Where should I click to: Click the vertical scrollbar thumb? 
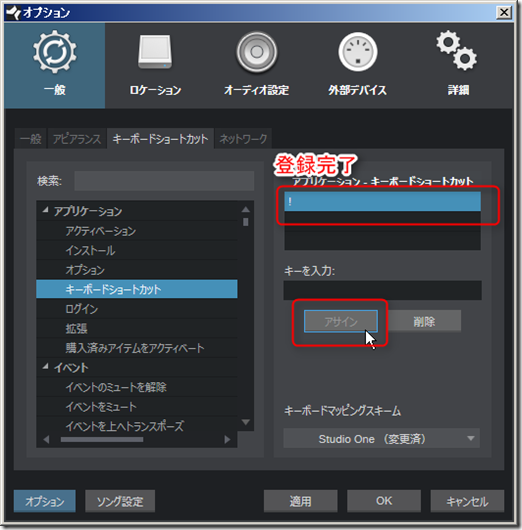246,222
